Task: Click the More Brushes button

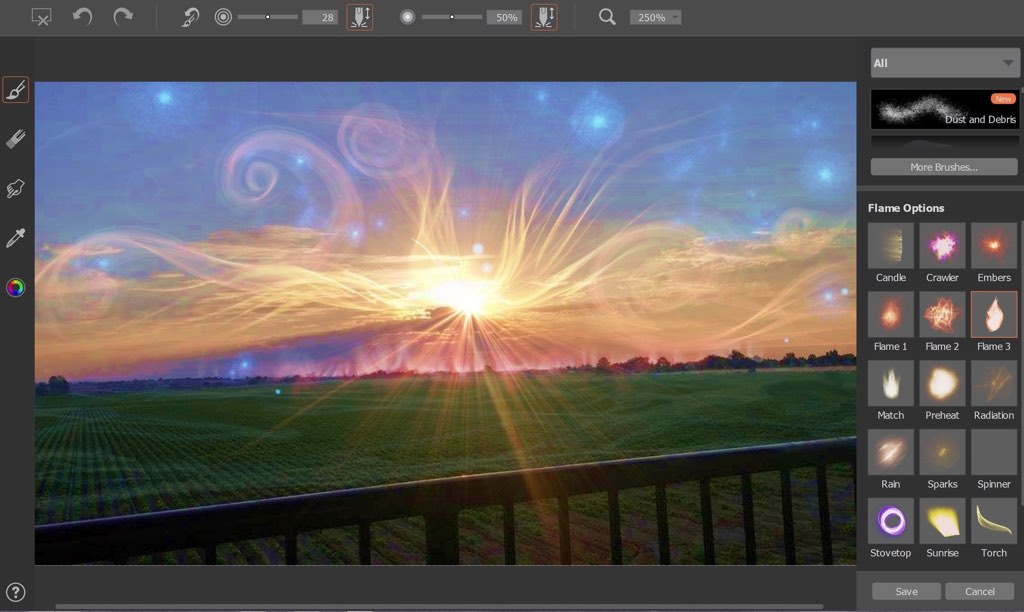Action: tap(944, 167)
